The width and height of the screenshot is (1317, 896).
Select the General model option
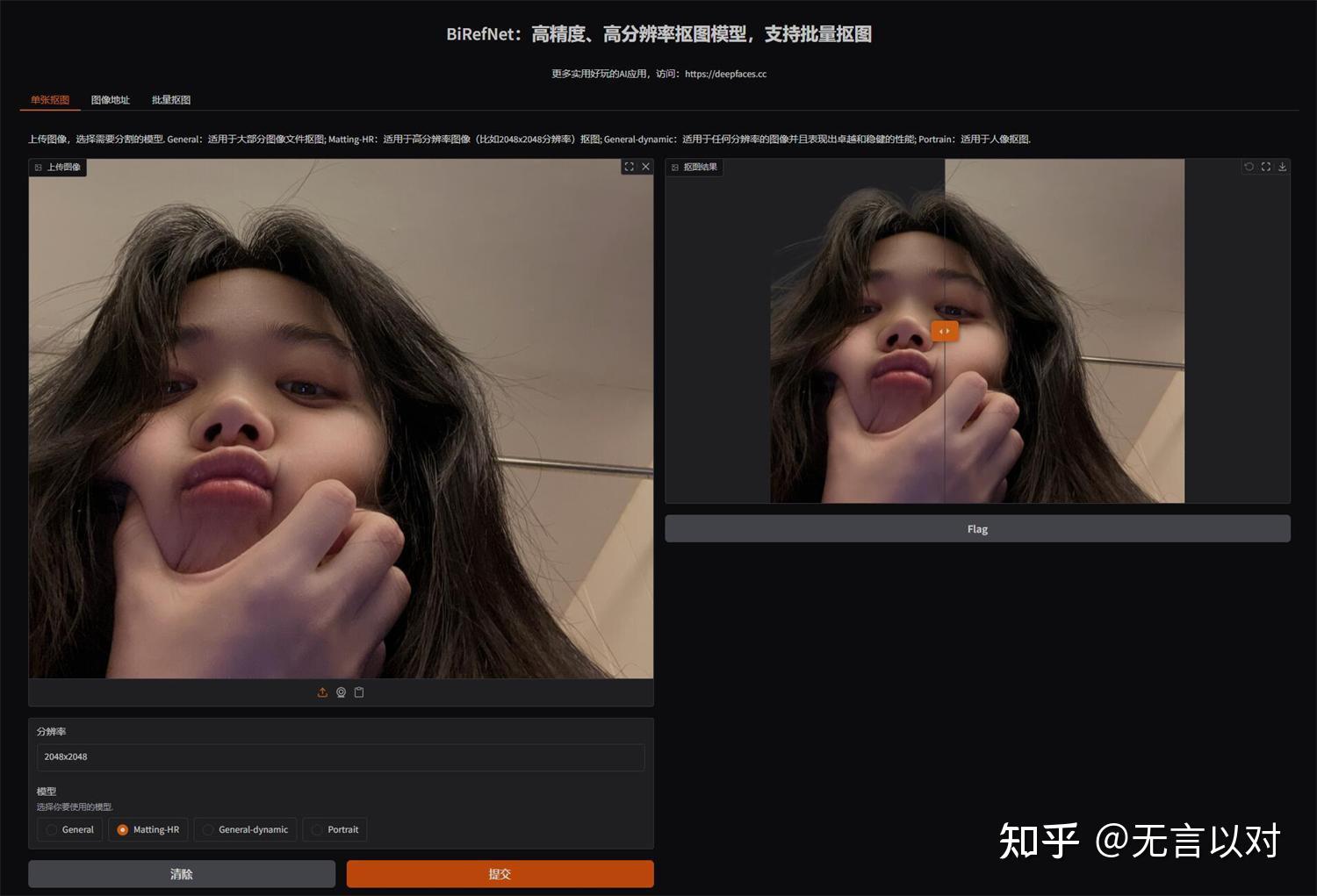point(51,829)
